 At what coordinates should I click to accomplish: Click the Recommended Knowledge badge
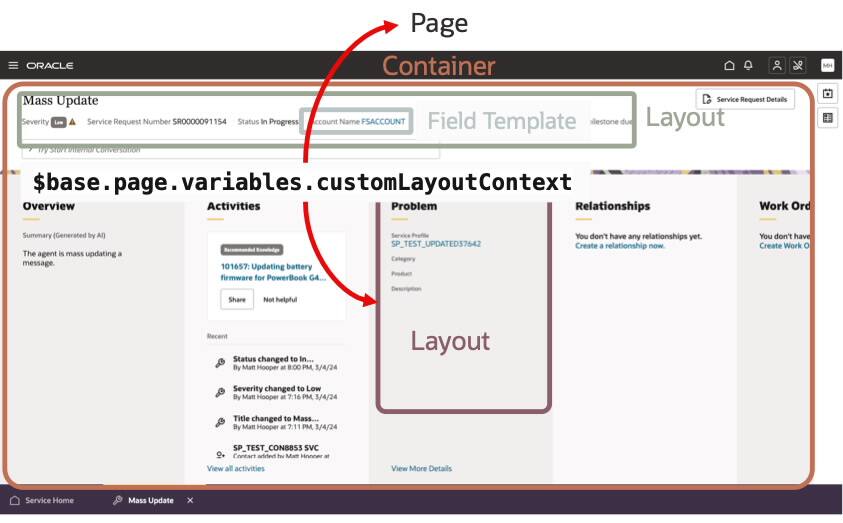pyautogui.click(x=252, y=249)
